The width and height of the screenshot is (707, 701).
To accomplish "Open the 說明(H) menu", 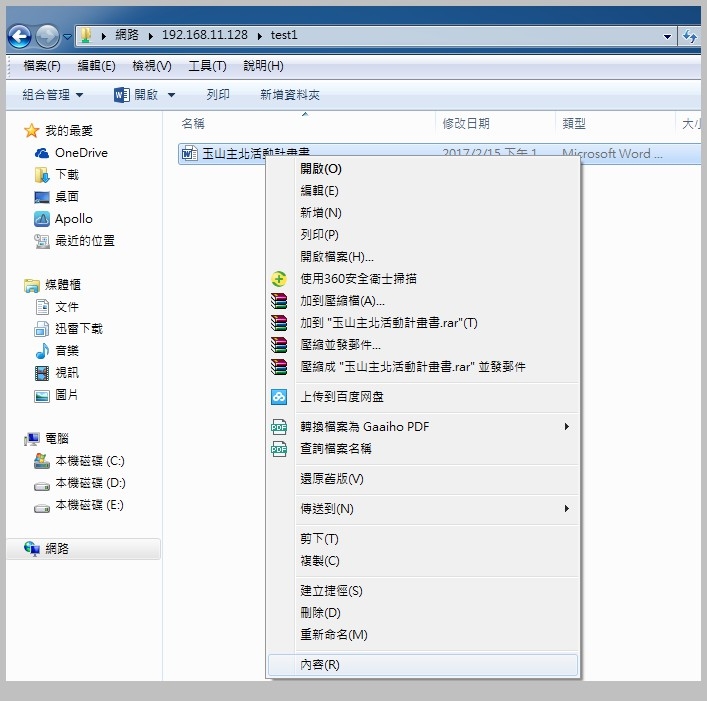I will [263, 66].
